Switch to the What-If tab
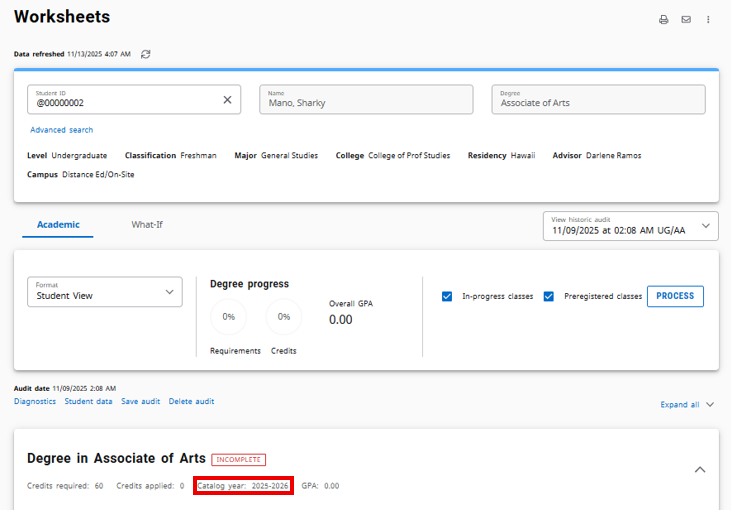The width and height of the screenshot is (731, 510). (147, 225)
